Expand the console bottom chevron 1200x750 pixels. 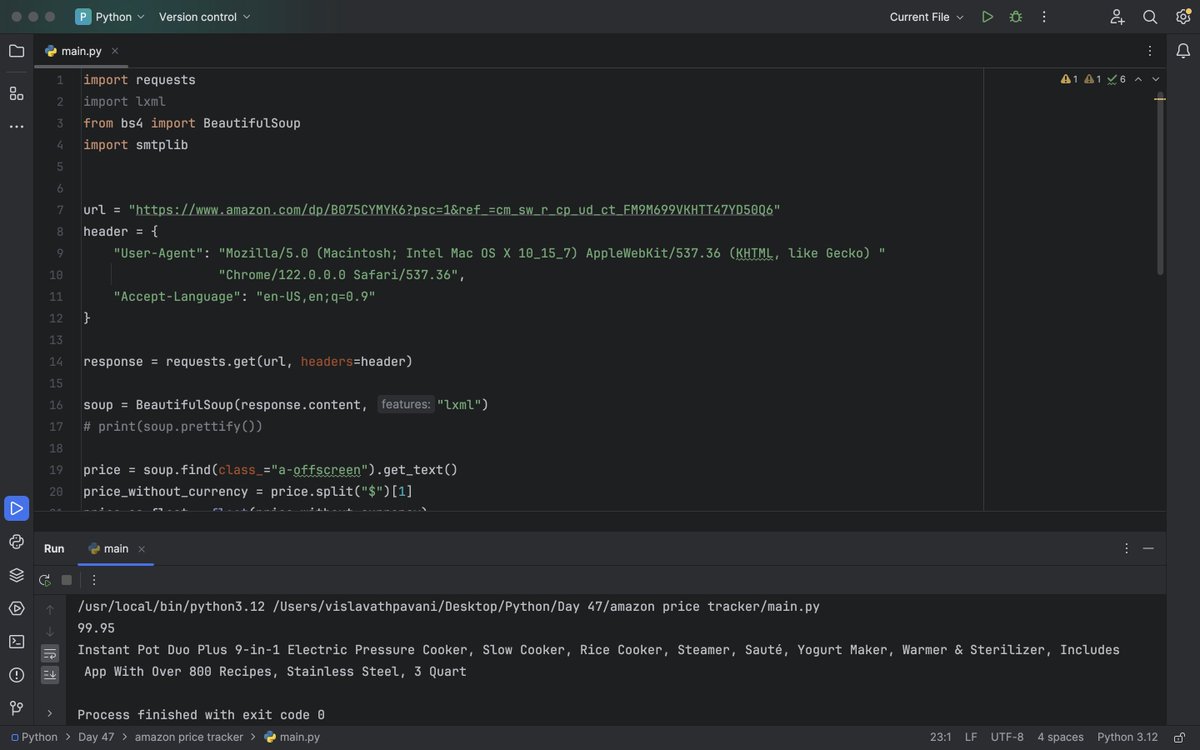tap(50, 713)
